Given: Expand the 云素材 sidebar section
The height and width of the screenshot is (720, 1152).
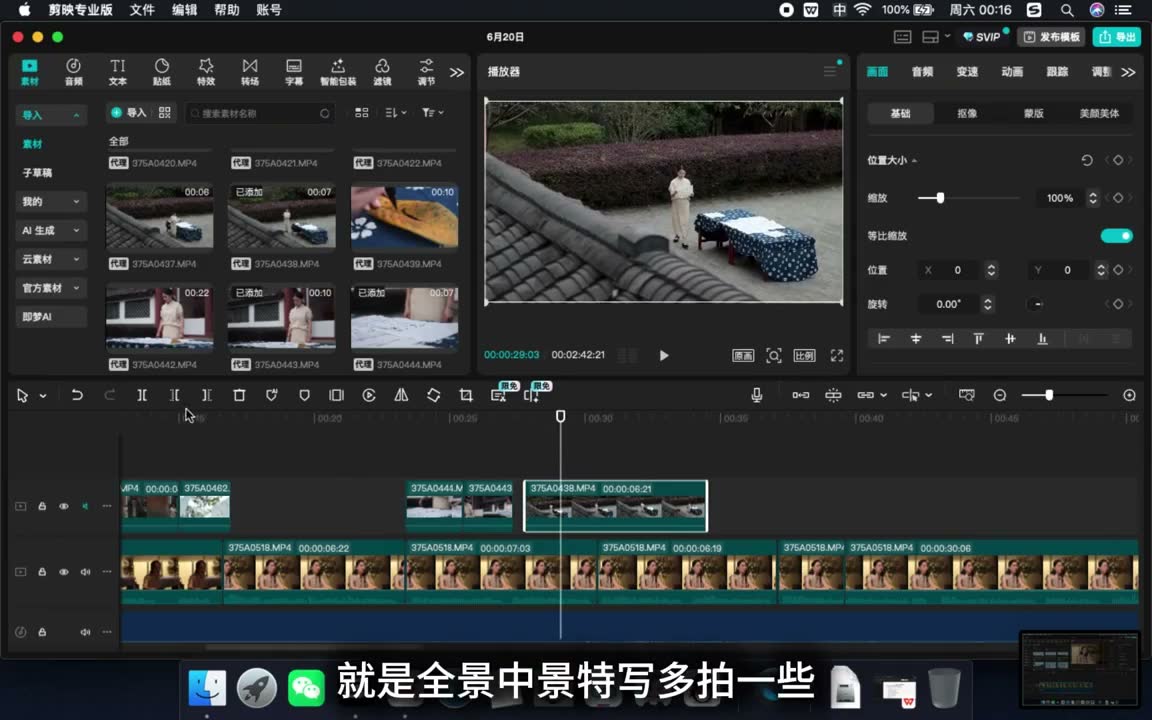Looking at the screenshot, I should pos(50,259).
